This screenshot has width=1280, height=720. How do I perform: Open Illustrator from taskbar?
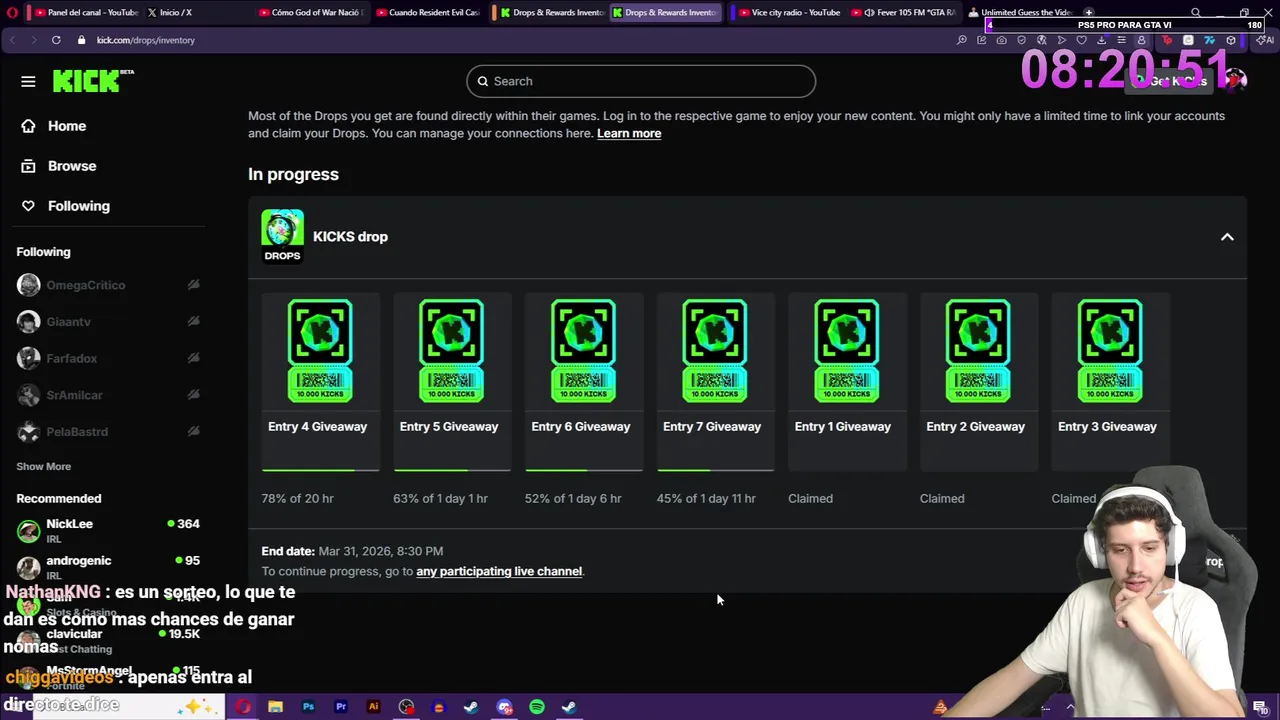(373, 707)
